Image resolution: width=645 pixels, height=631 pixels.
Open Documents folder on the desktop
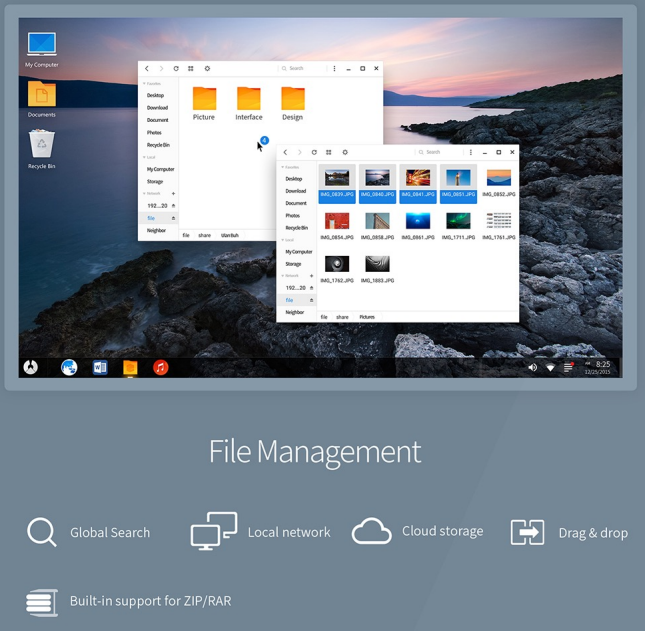click(x=42, y=99)
